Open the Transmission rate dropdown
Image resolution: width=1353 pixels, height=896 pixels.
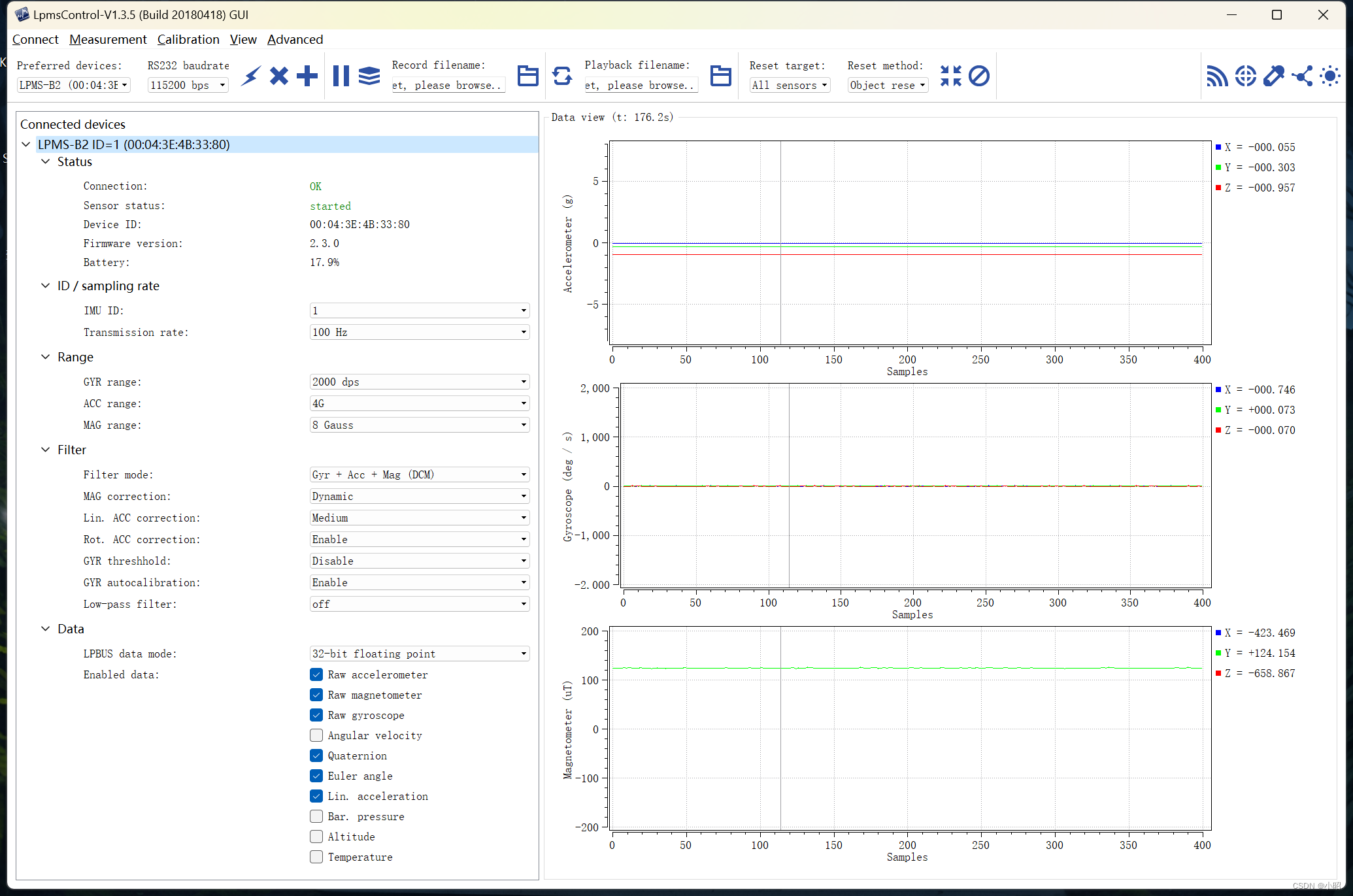[x=419, y=332]
